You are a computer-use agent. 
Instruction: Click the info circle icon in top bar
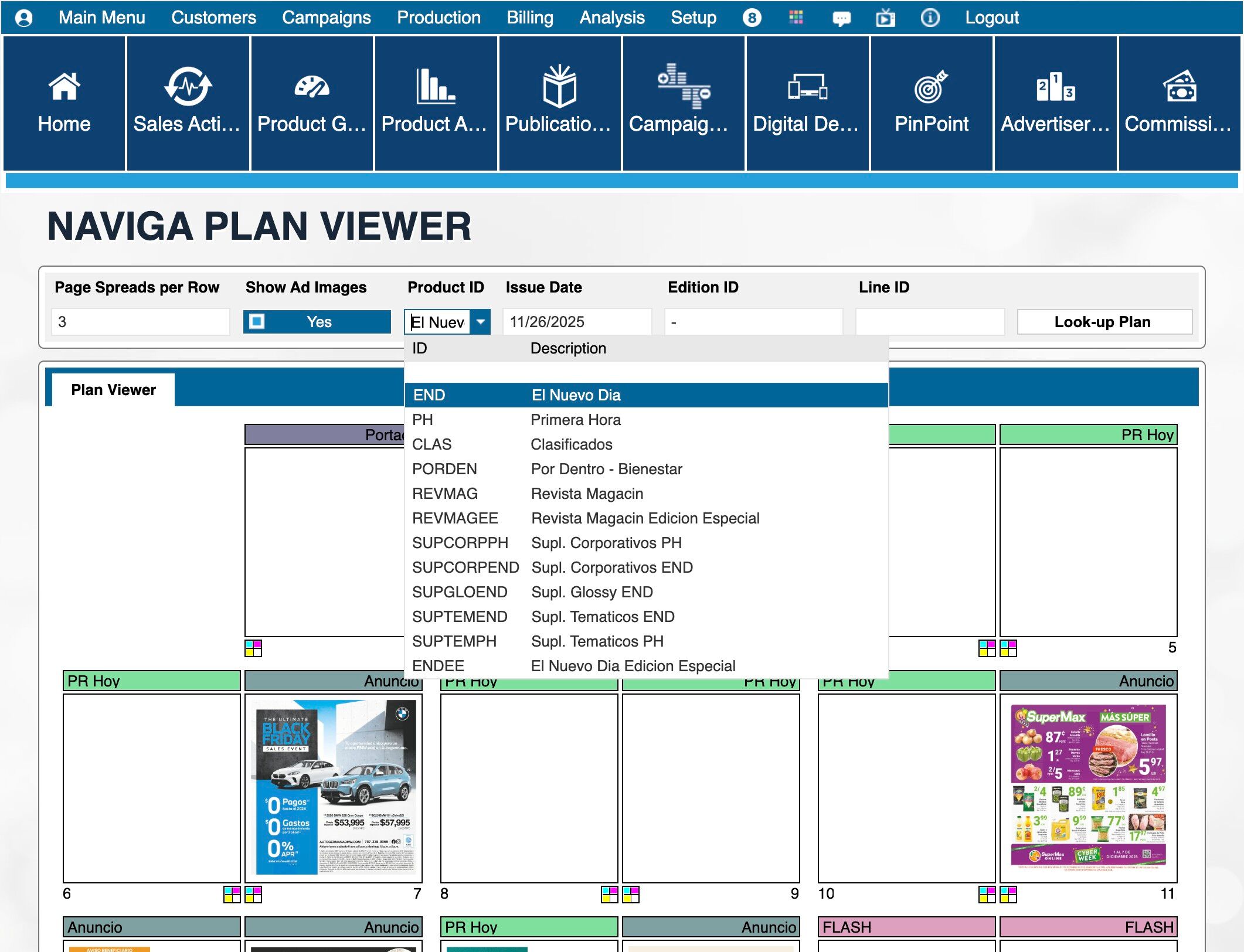point(930,18)
